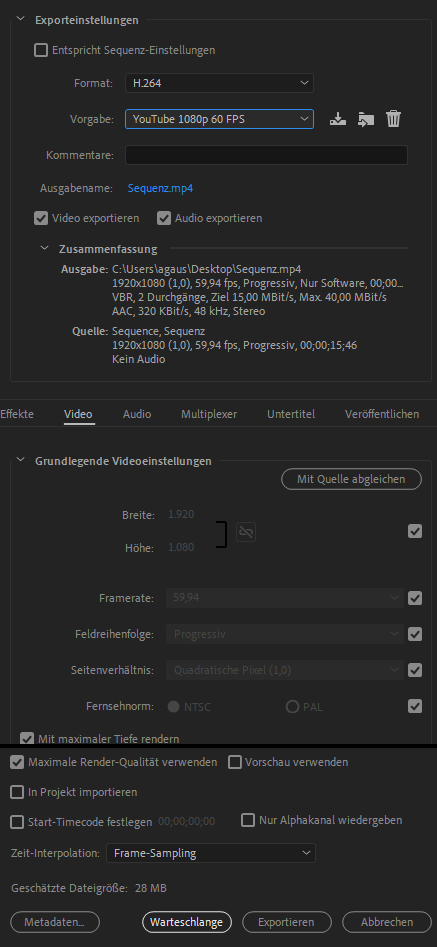Screen dimensions: 437x947
Task: Click the Exportieren button
Action: coord(287,922)
